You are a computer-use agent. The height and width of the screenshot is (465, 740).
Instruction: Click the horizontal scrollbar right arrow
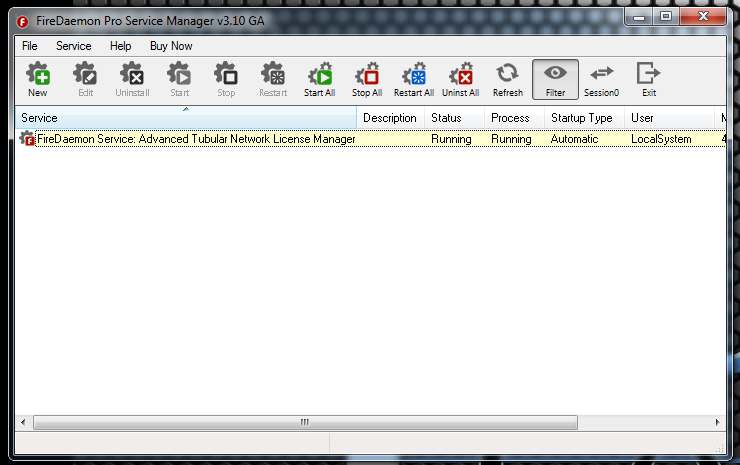coord(719,423)
